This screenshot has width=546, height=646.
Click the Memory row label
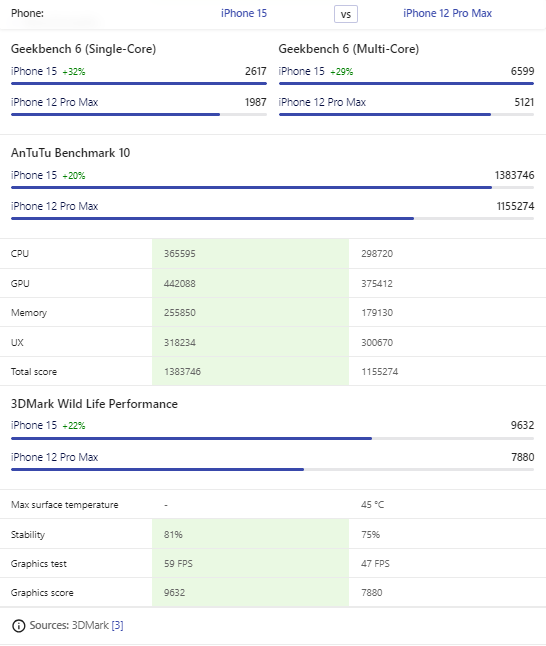point(29,313)
